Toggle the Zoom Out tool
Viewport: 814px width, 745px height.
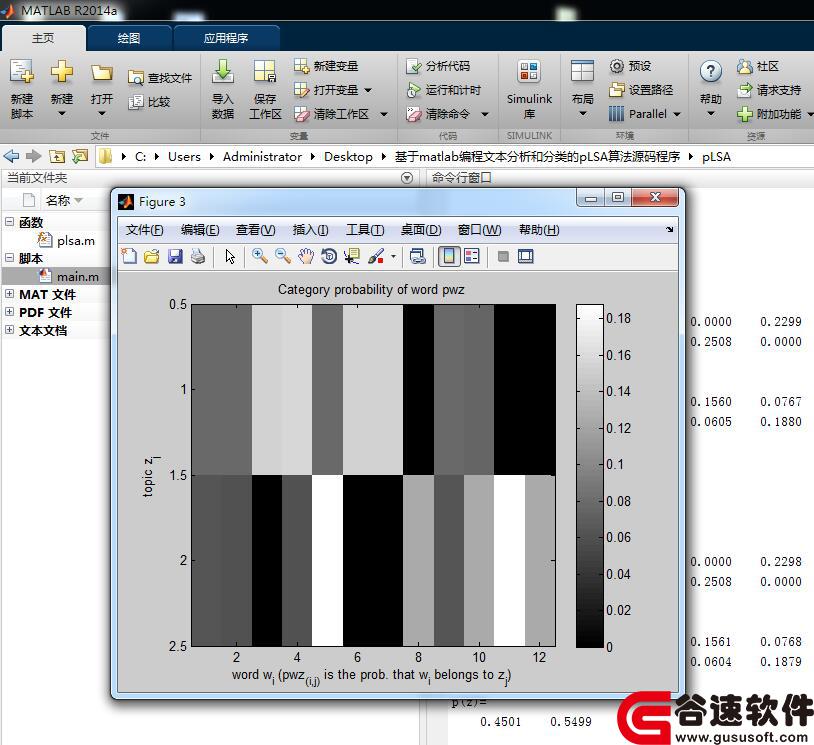click(x=283, y=256)
